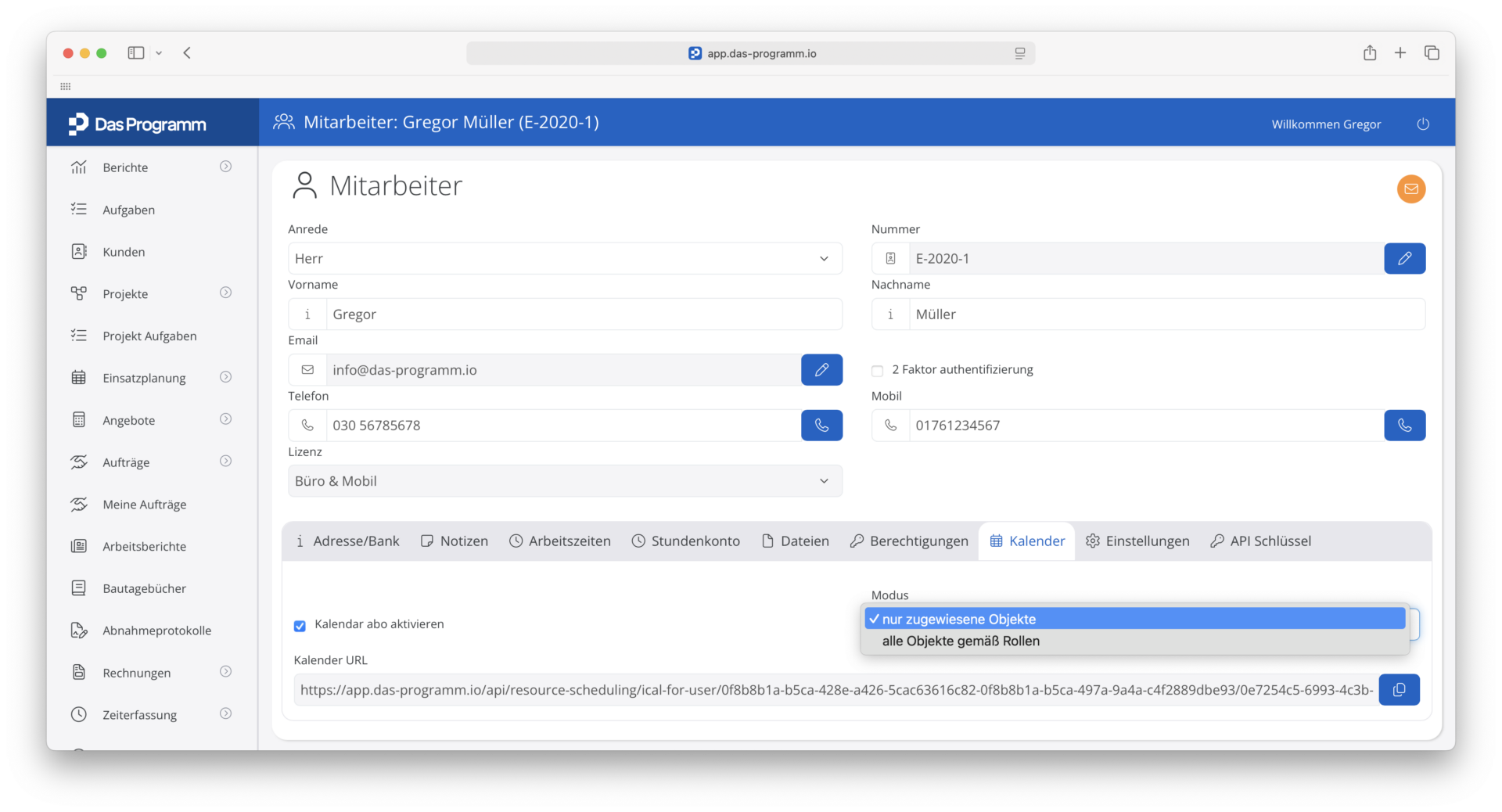This screenshot has height=812, width=1502.
Task: Open the Anrede dropdown
Action: (565, 259)
